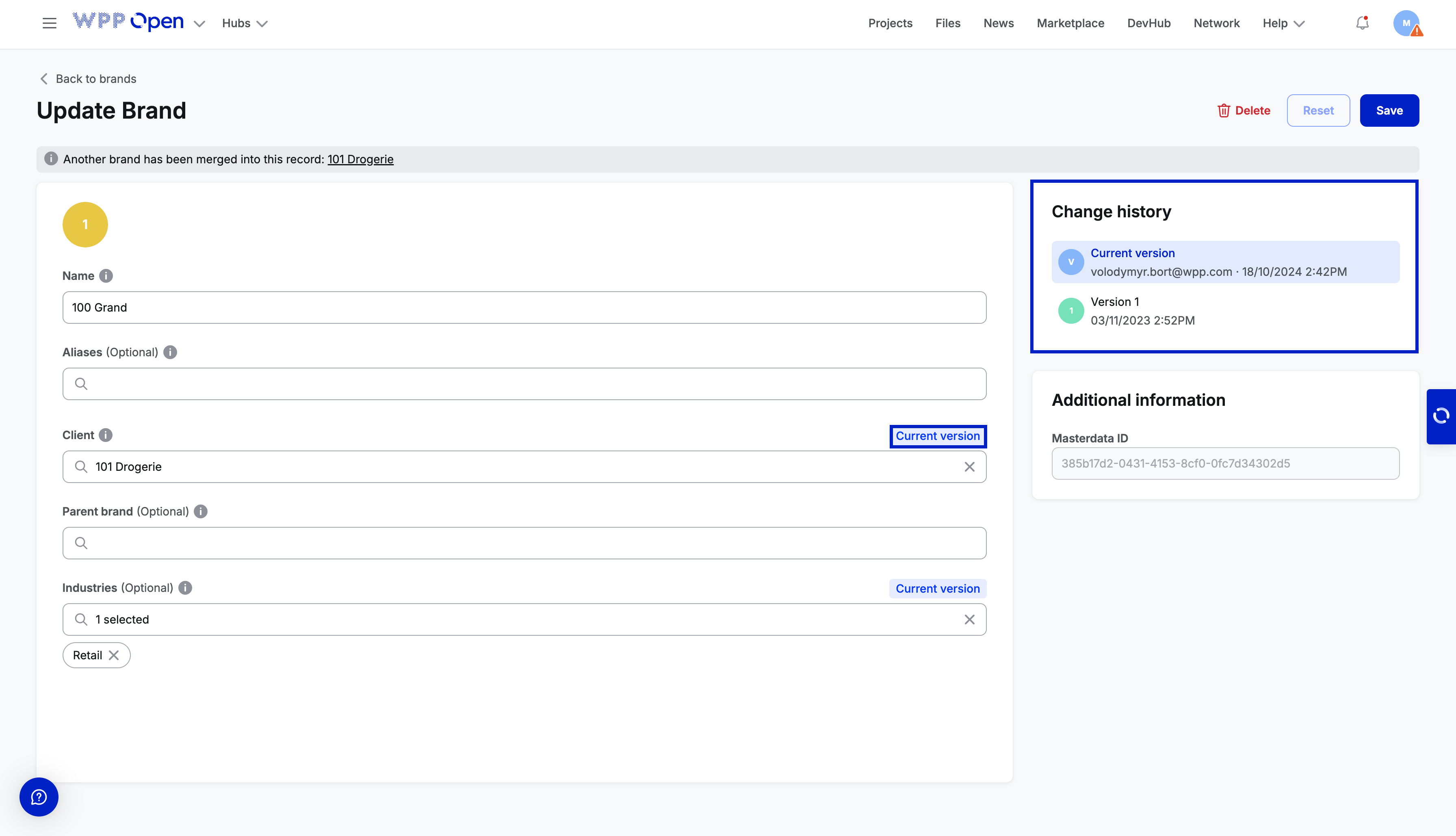Open the Projects menu item

click(x=890, y=24)
